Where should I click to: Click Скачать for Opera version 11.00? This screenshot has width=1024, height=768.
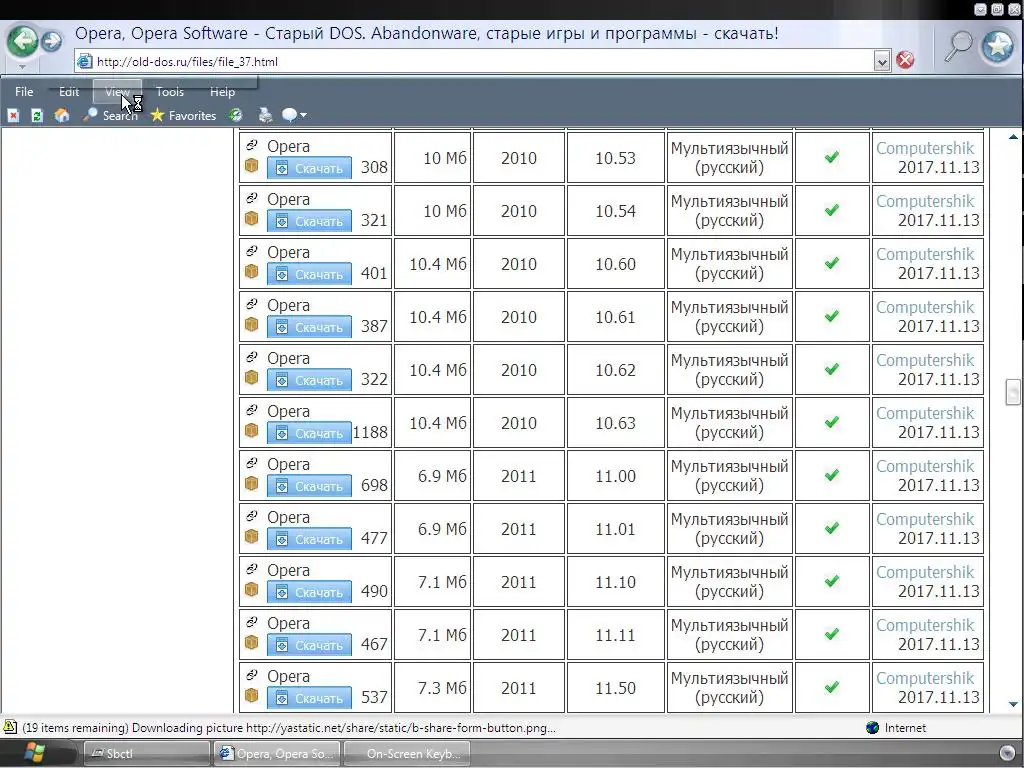pos(309,486)
